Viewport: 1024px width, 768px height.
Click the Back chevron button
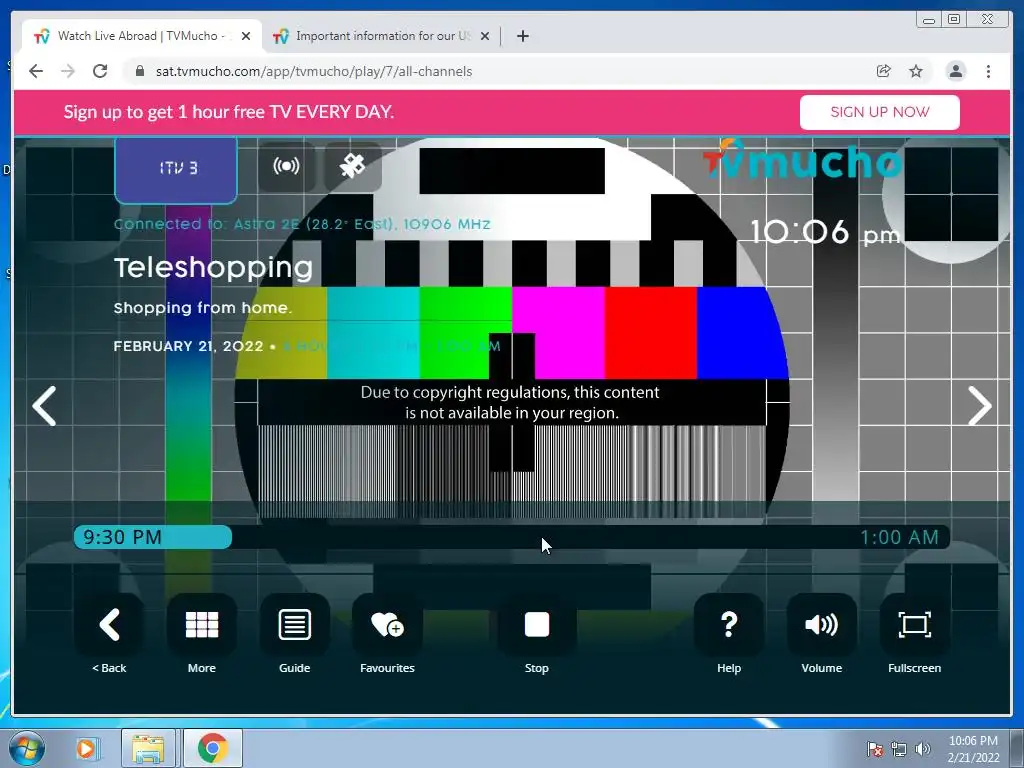[x=109, y=625]
